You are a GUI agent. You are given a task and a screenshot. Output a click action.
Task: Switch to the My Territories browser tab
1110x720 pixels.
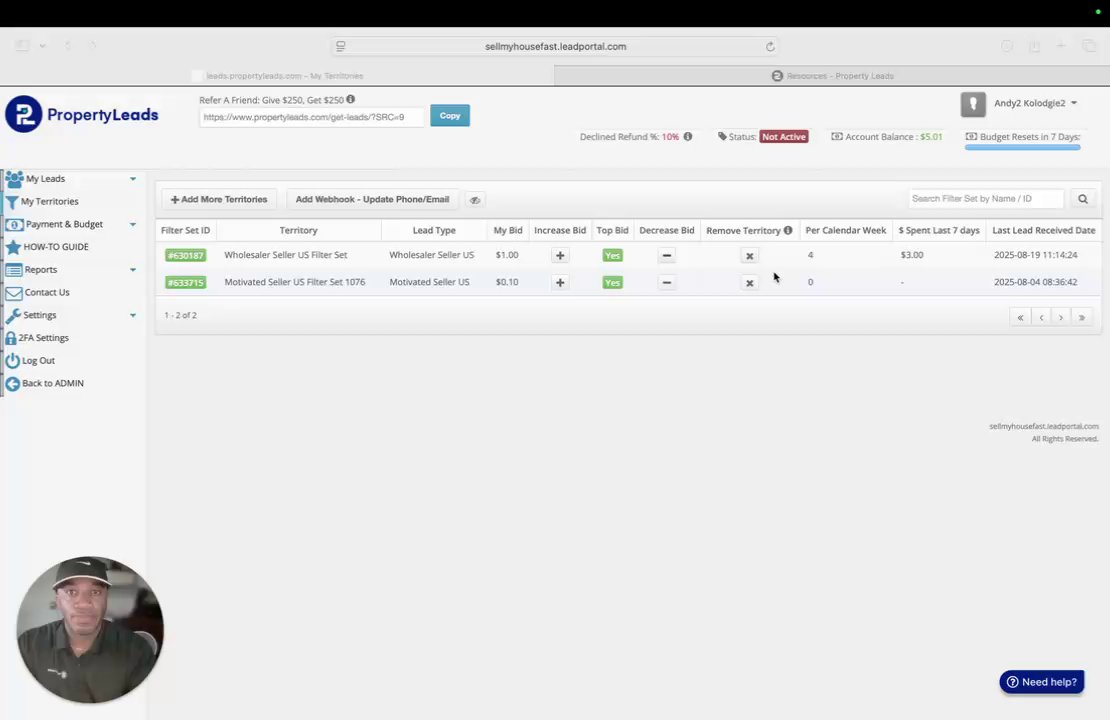278,76
